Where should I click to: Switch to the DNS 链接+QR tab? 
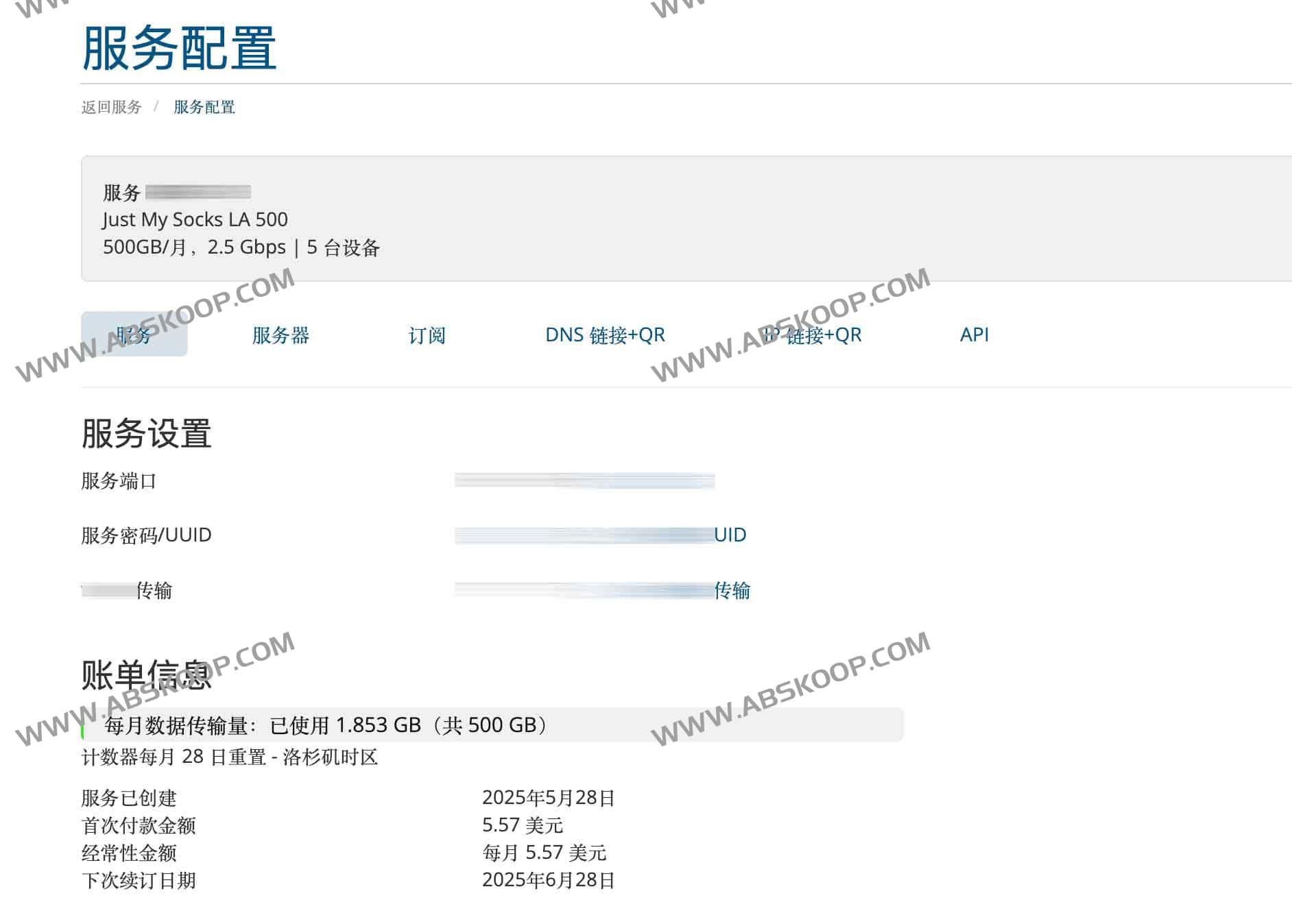[x=604, y=335]
